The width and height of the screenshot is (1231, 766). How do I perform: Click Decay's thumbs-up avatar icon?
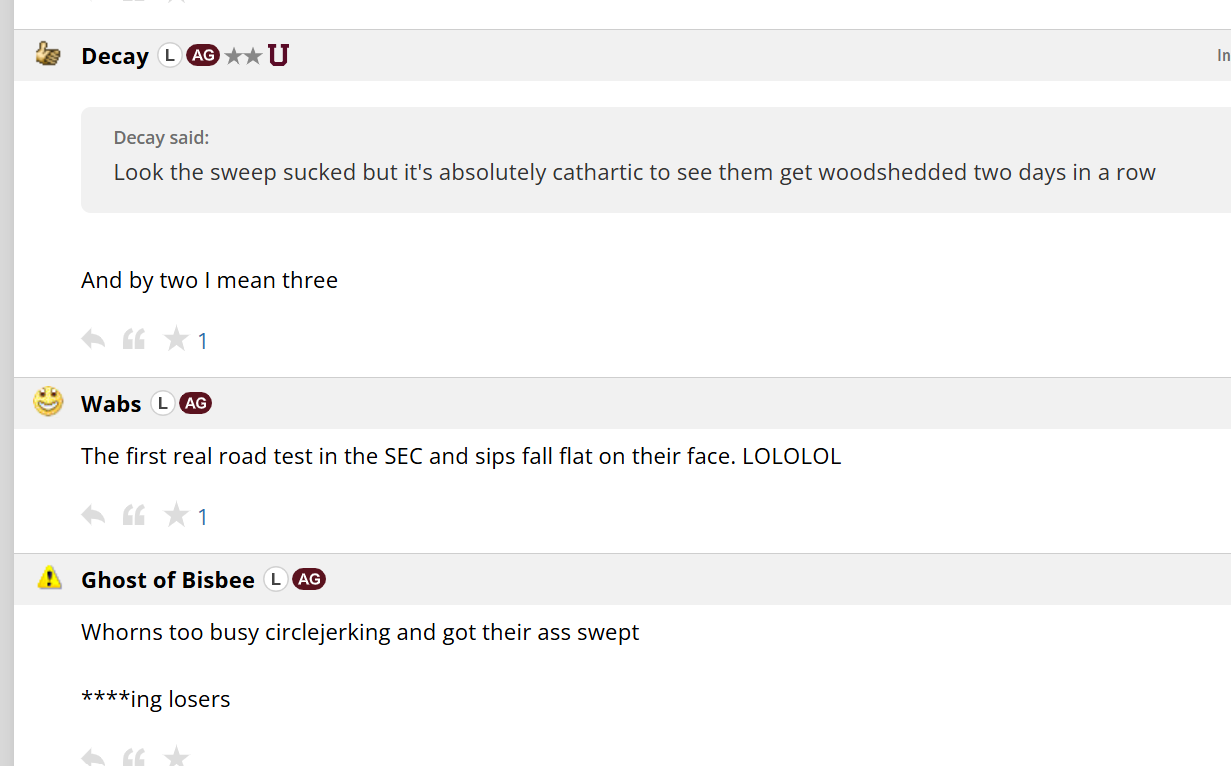pos(48,54)
